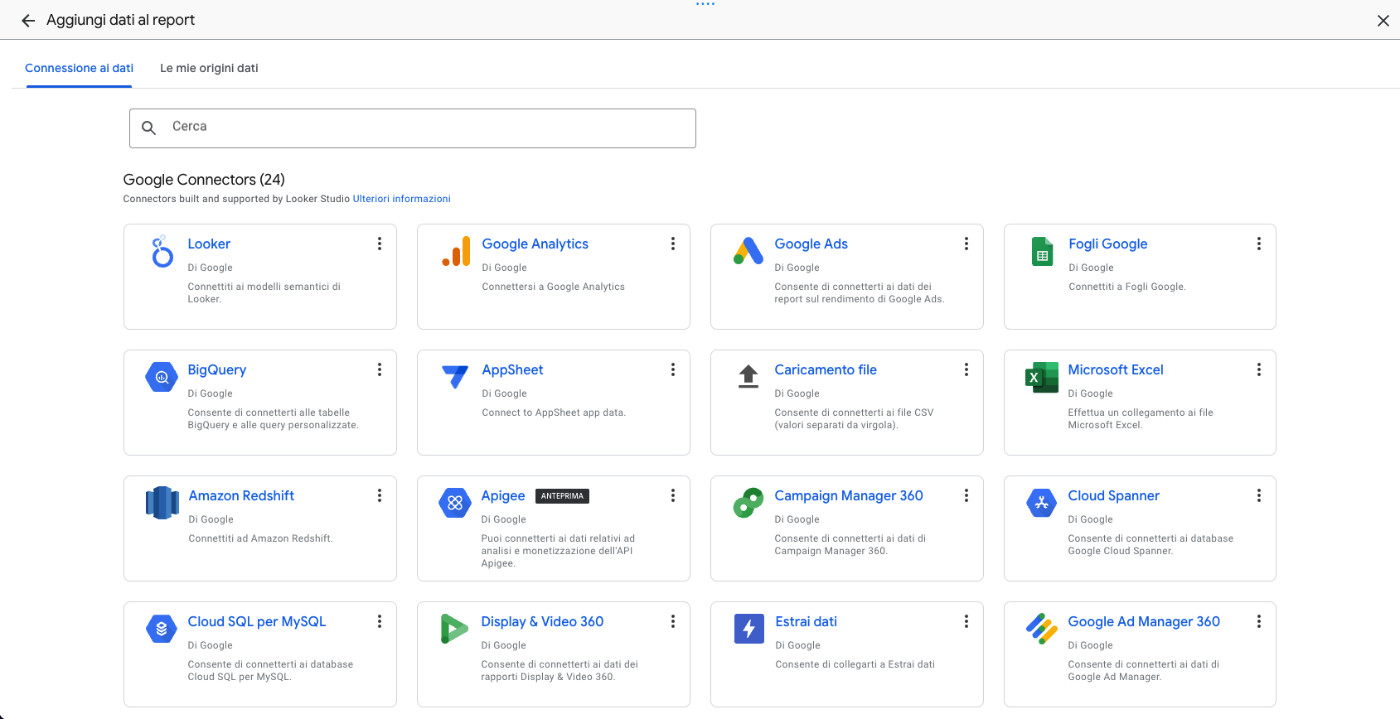Click the Cloud Spanner hexagon icon
The width and height of the screenshot is (1400, 719).
pos(1042,503)
